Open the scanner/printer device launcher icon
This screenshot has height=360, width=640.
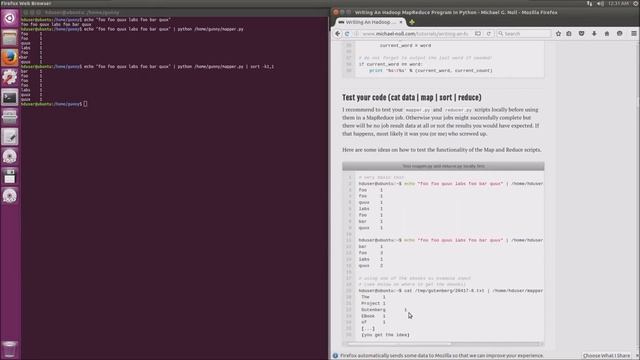(10, 117)
